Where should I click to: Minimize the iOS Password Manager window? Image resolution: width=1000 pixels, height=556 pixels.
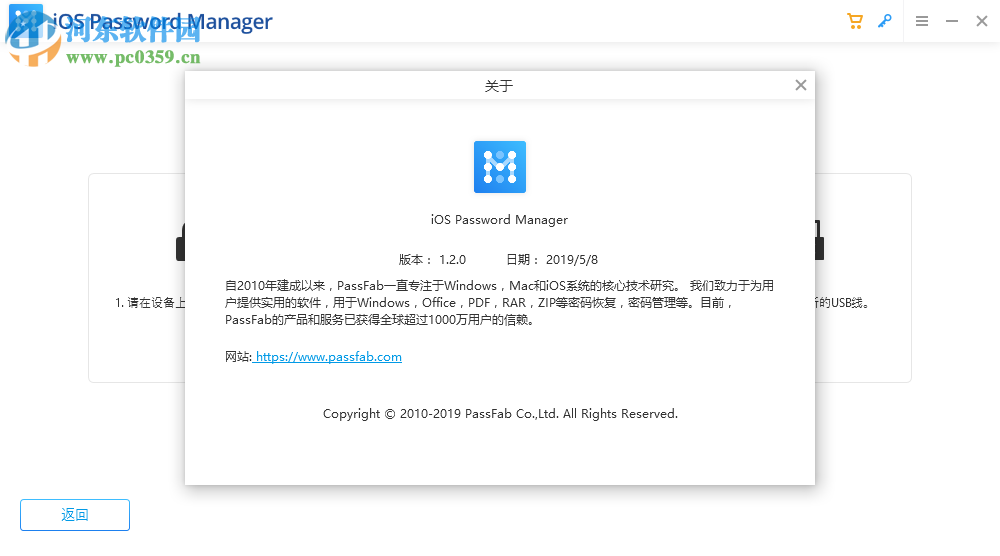pyautogui.click(x=952, y=21)
